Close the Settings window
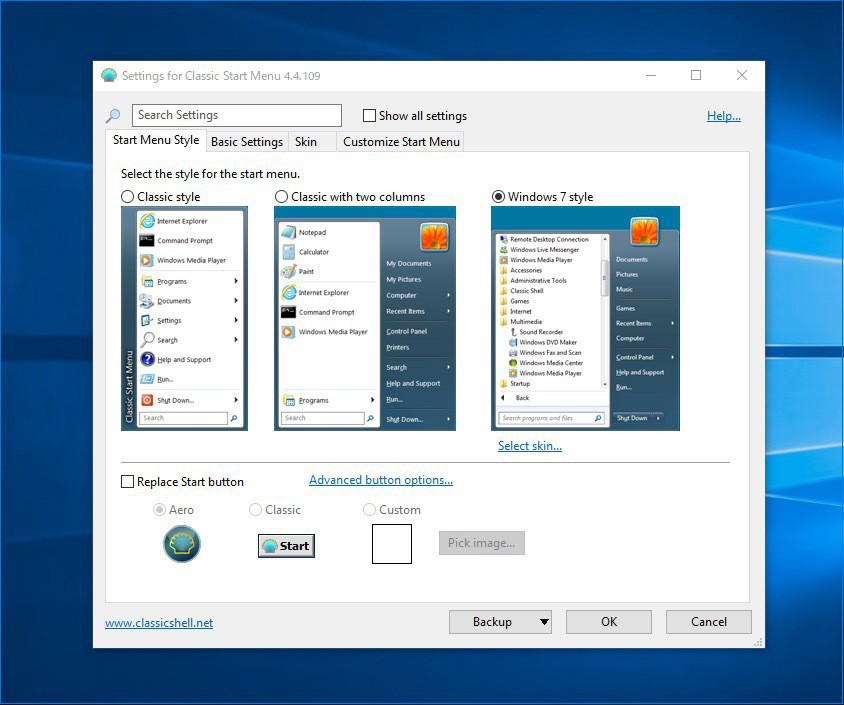Screen dimensions: 844x705 click(742, 75)
